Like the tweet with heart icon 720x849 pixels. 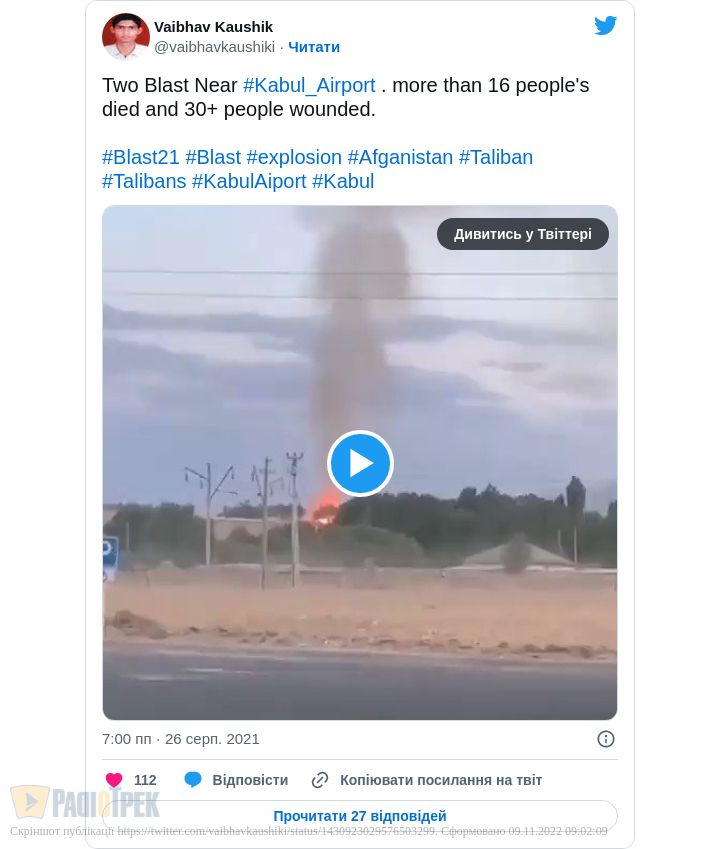tap(114, 780)
